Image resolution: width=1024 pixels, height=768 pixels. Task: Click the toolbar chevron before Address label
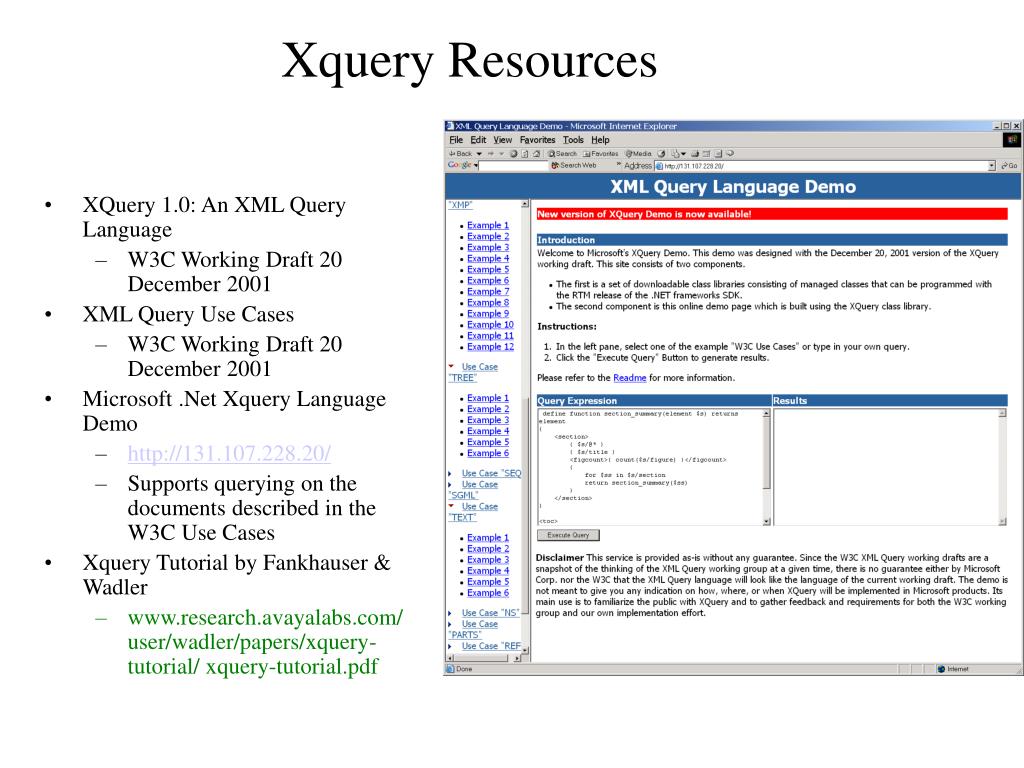(x=618, y=165)
